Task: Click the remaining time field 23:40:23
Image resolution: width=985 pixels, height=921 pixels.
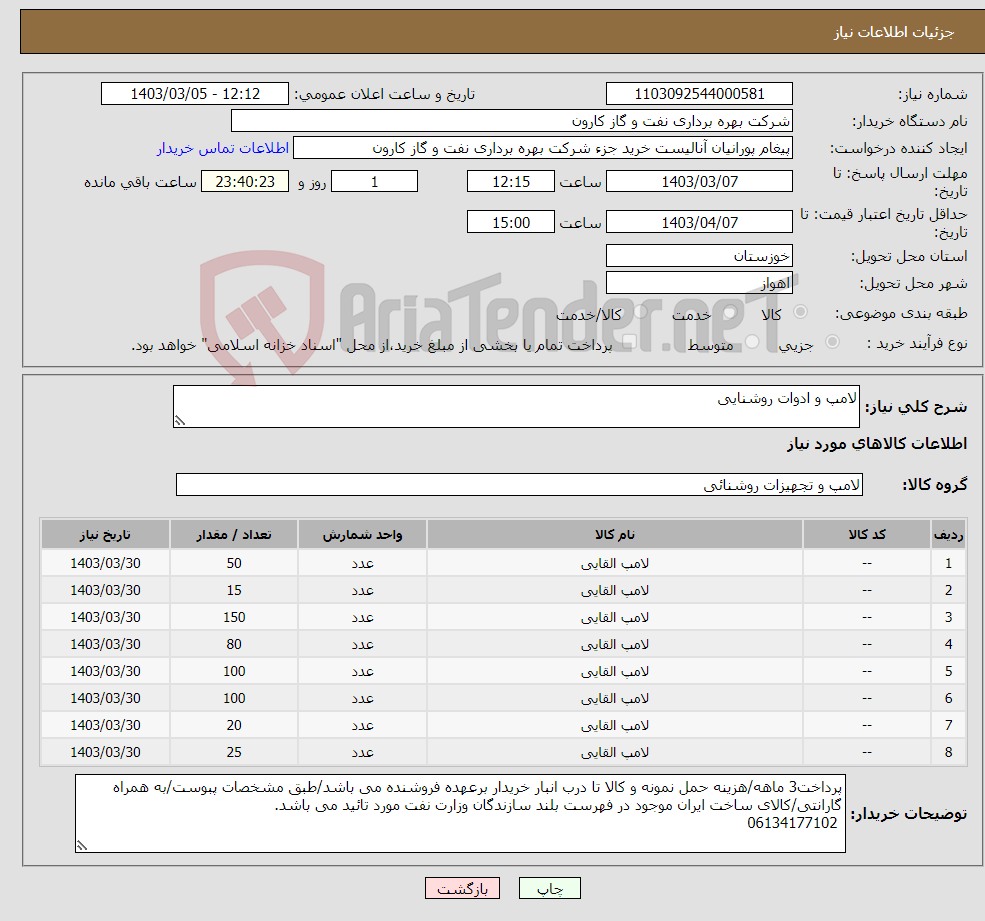Action: point(245,182)
